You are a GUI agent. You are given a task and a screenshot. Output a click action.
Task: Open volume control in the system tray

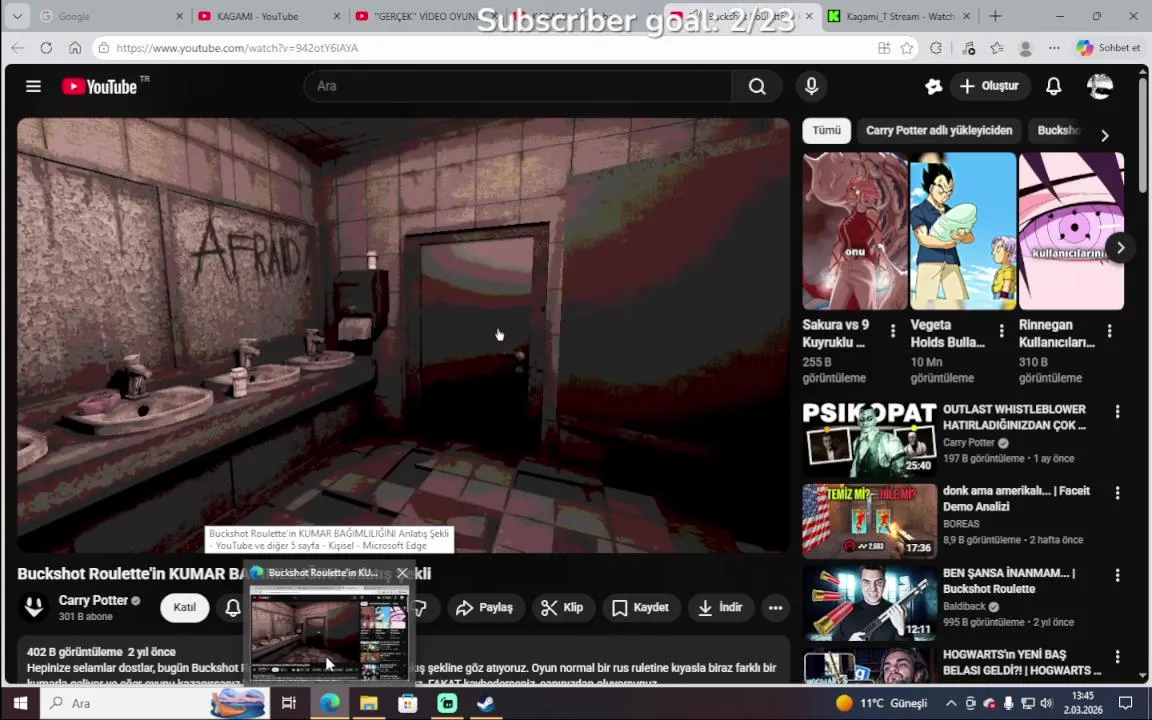coord(1046,703)
